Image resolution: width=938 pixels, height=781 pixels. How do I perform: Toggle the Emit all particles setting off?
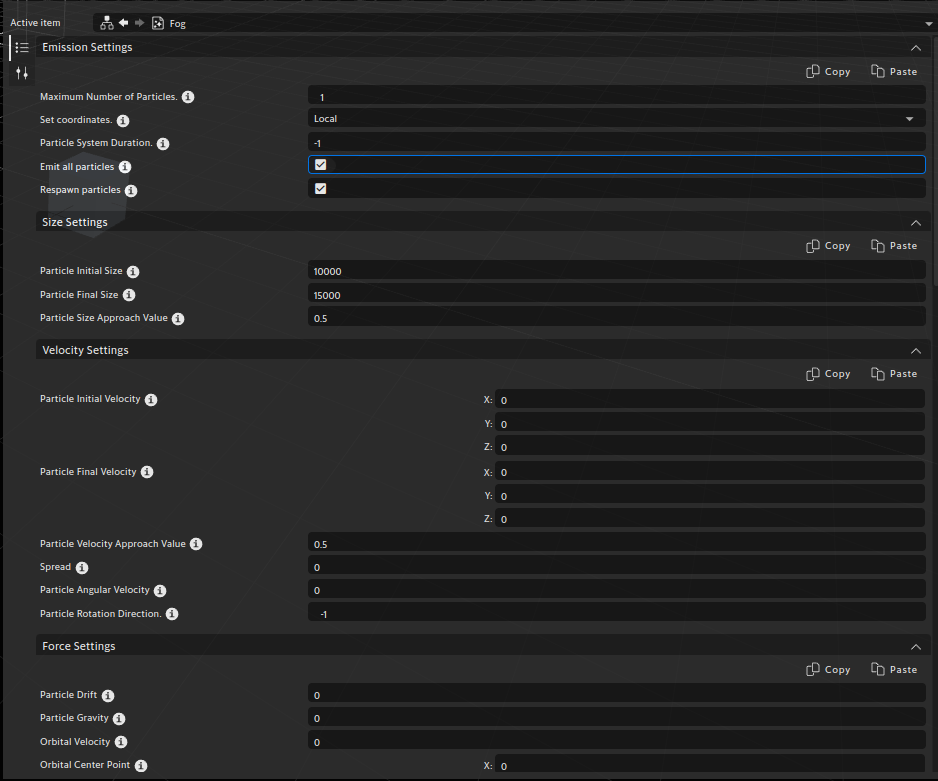pyautogui.click(x=320, y=163)
